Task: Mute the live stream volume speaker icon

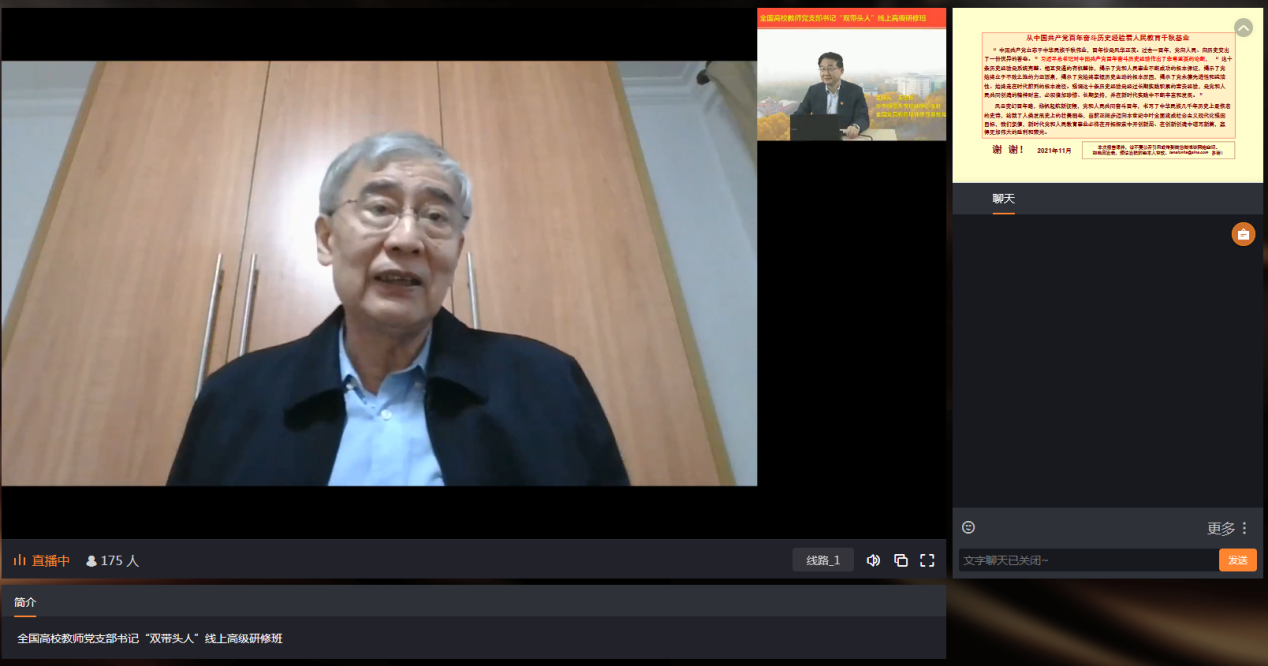Action: click(x=873, y=560)
